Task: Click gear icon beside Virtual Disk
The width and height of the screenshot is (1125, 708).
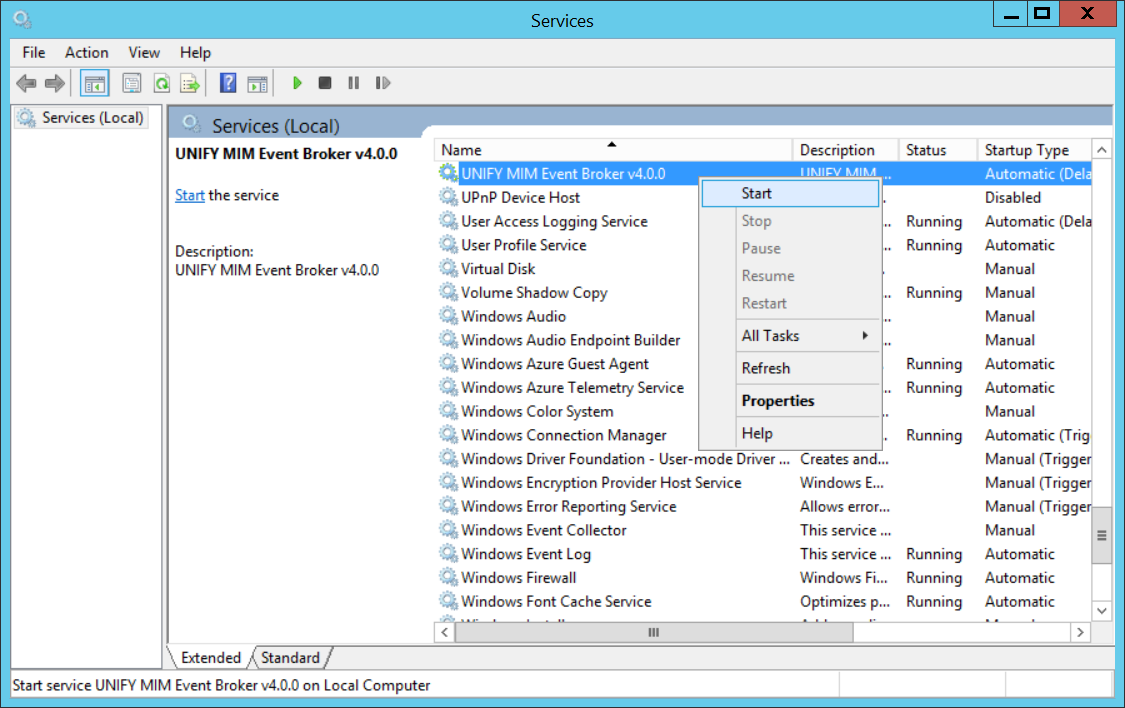Action: (448, 268)
